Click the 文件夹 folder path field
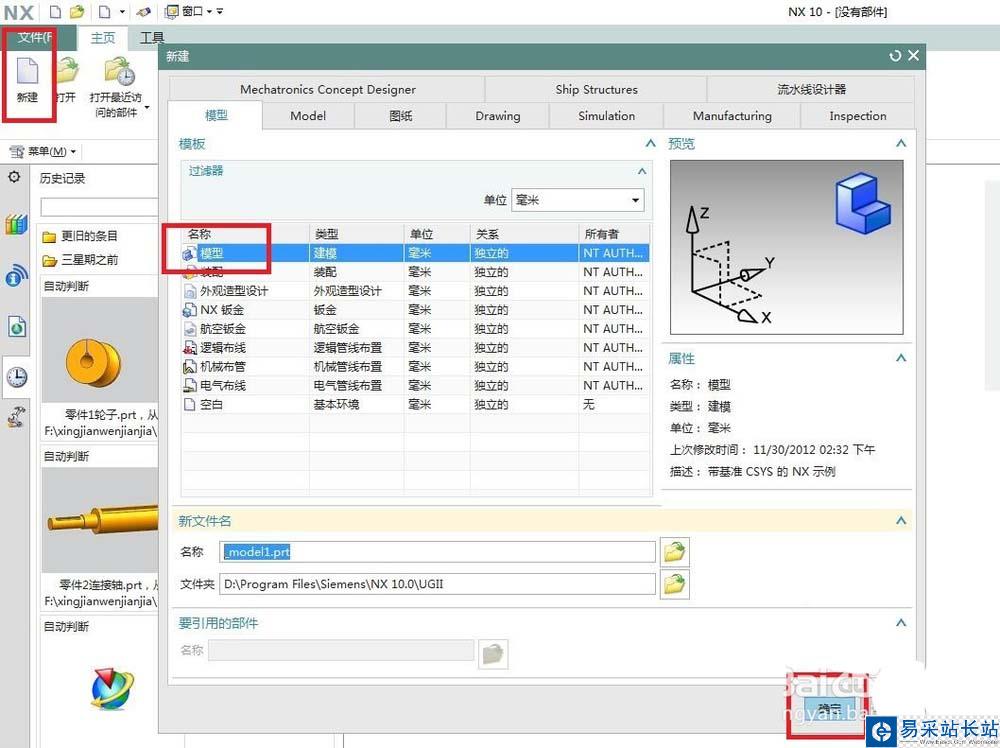 438,584
